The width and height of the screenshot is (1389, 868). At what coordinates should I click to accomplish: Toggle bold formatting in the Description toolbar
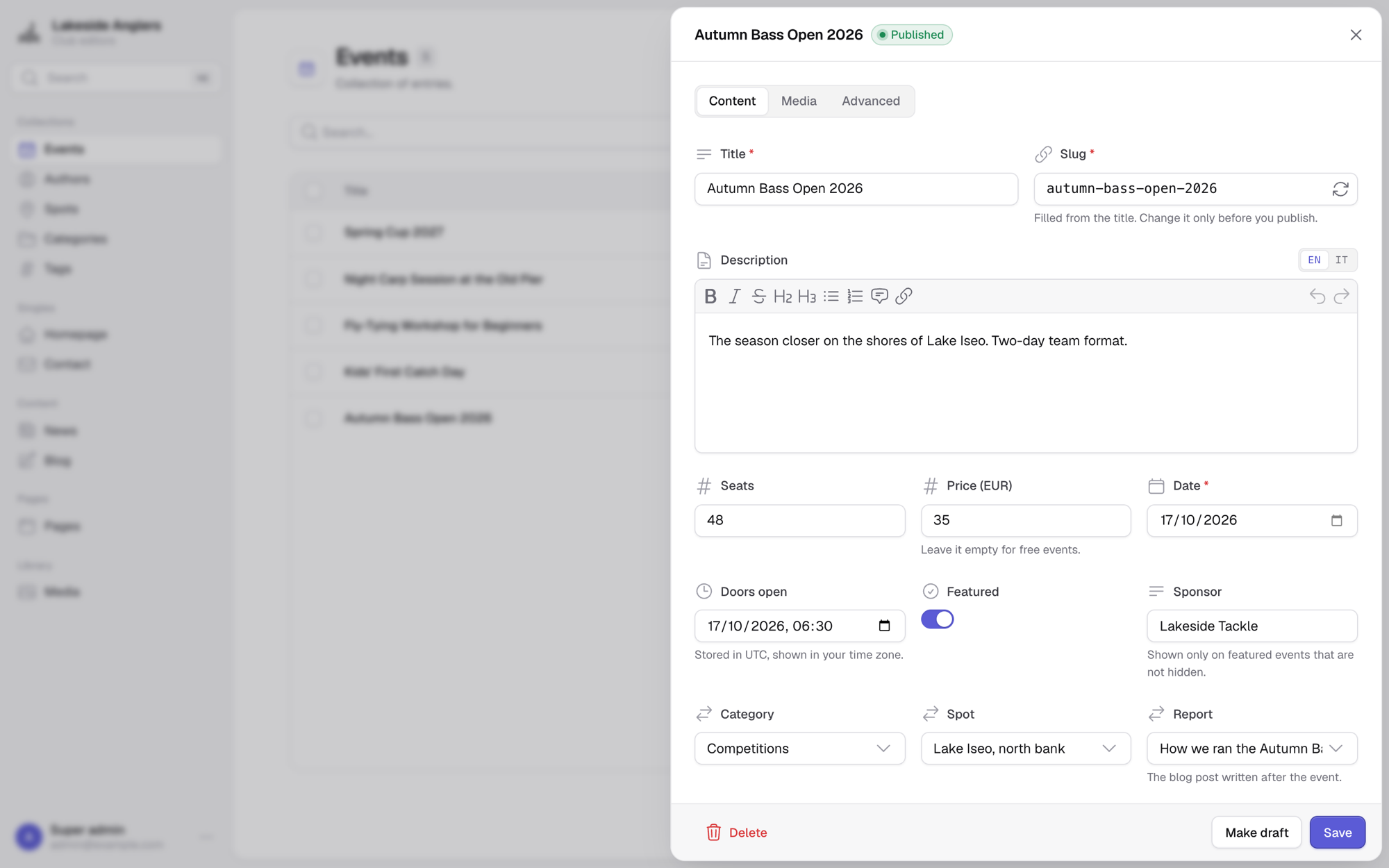click(710, 297)
